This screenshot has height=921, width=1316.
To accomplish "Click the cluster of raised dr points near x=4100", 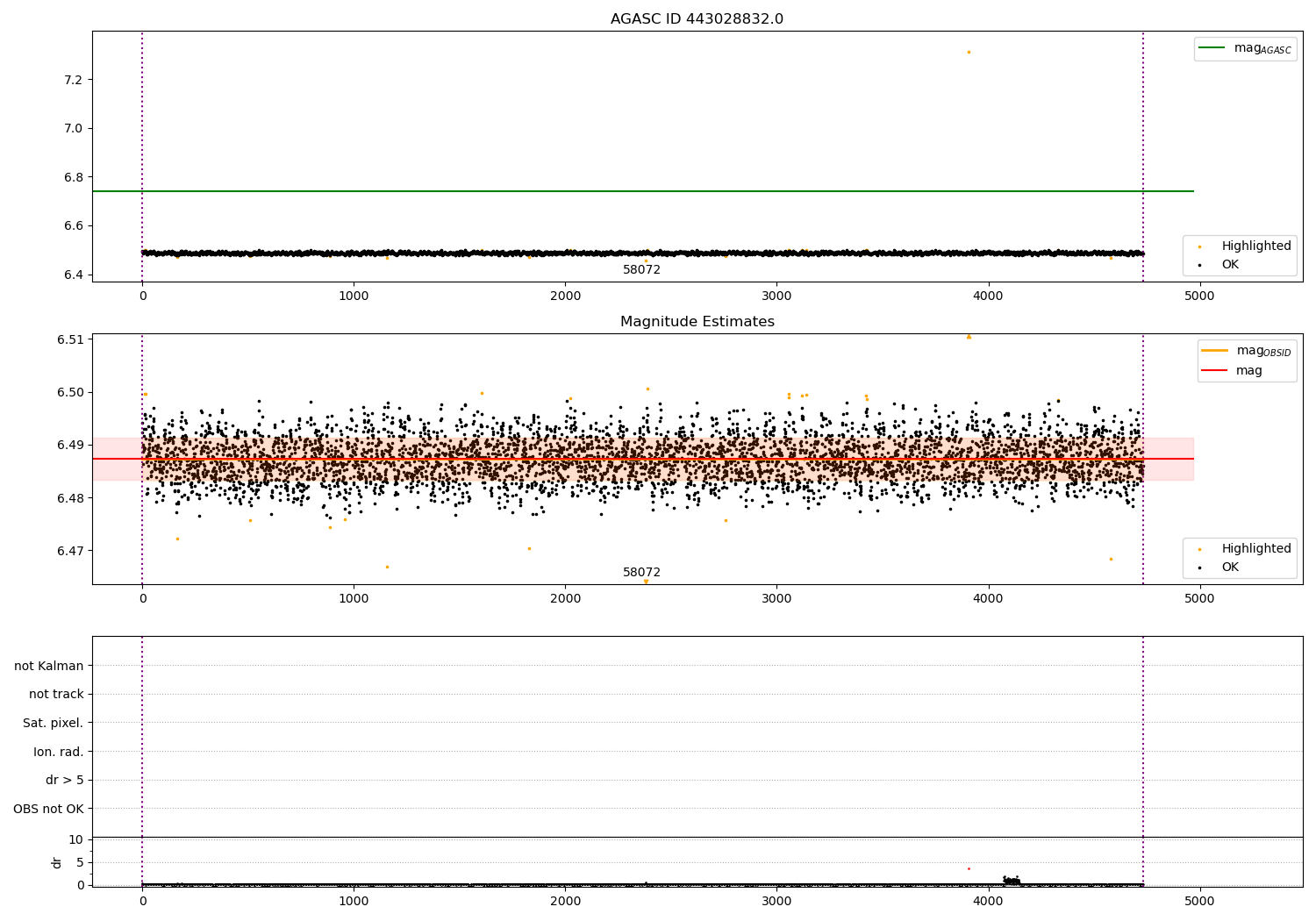I will pyautogui.click(x=1012, y=880).
